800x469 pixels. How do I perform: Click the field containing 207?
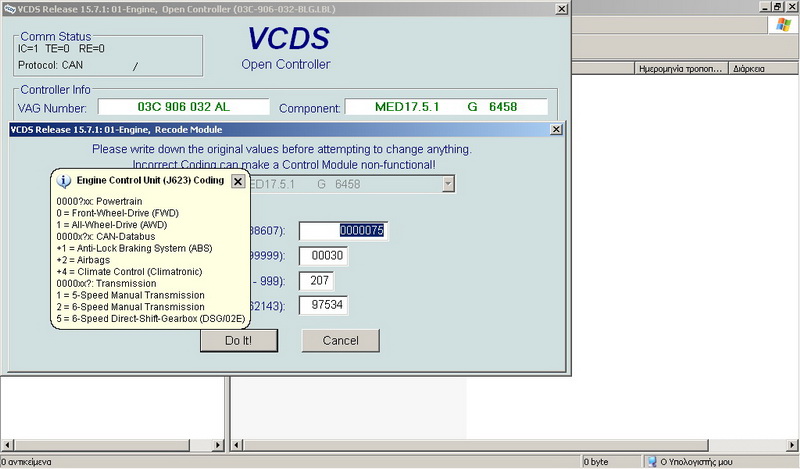pos(316,281)
